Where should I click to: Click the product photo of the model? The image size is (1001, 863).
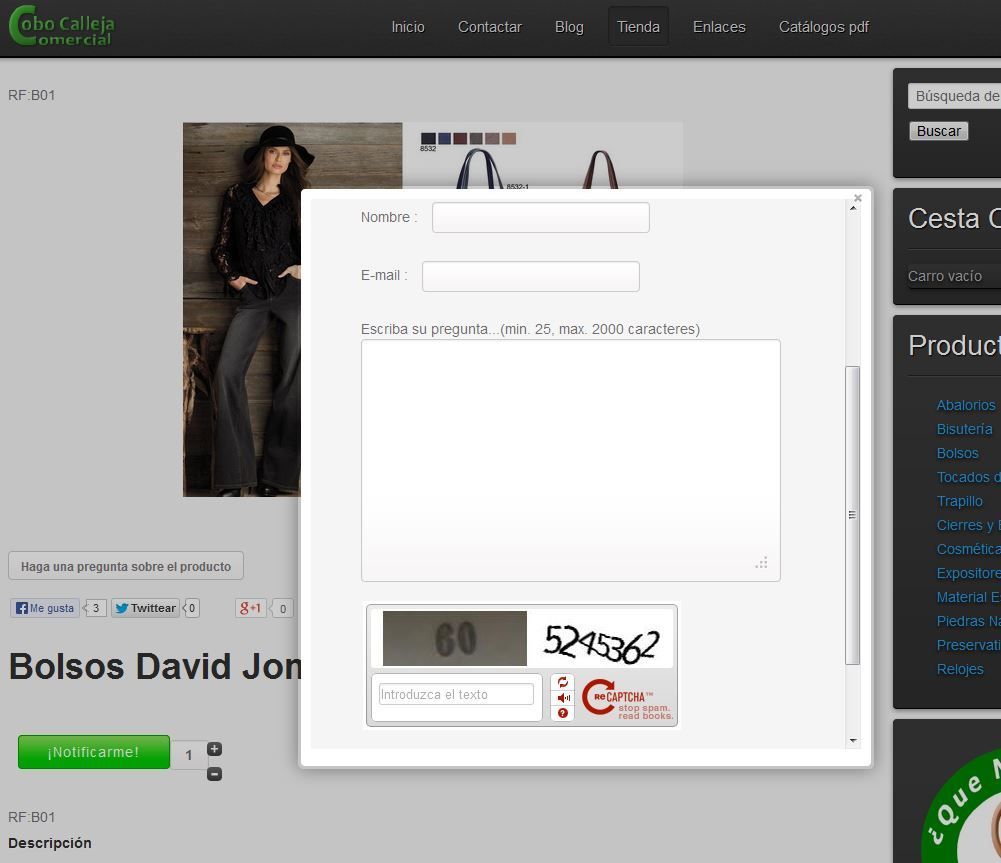(241, 310)
